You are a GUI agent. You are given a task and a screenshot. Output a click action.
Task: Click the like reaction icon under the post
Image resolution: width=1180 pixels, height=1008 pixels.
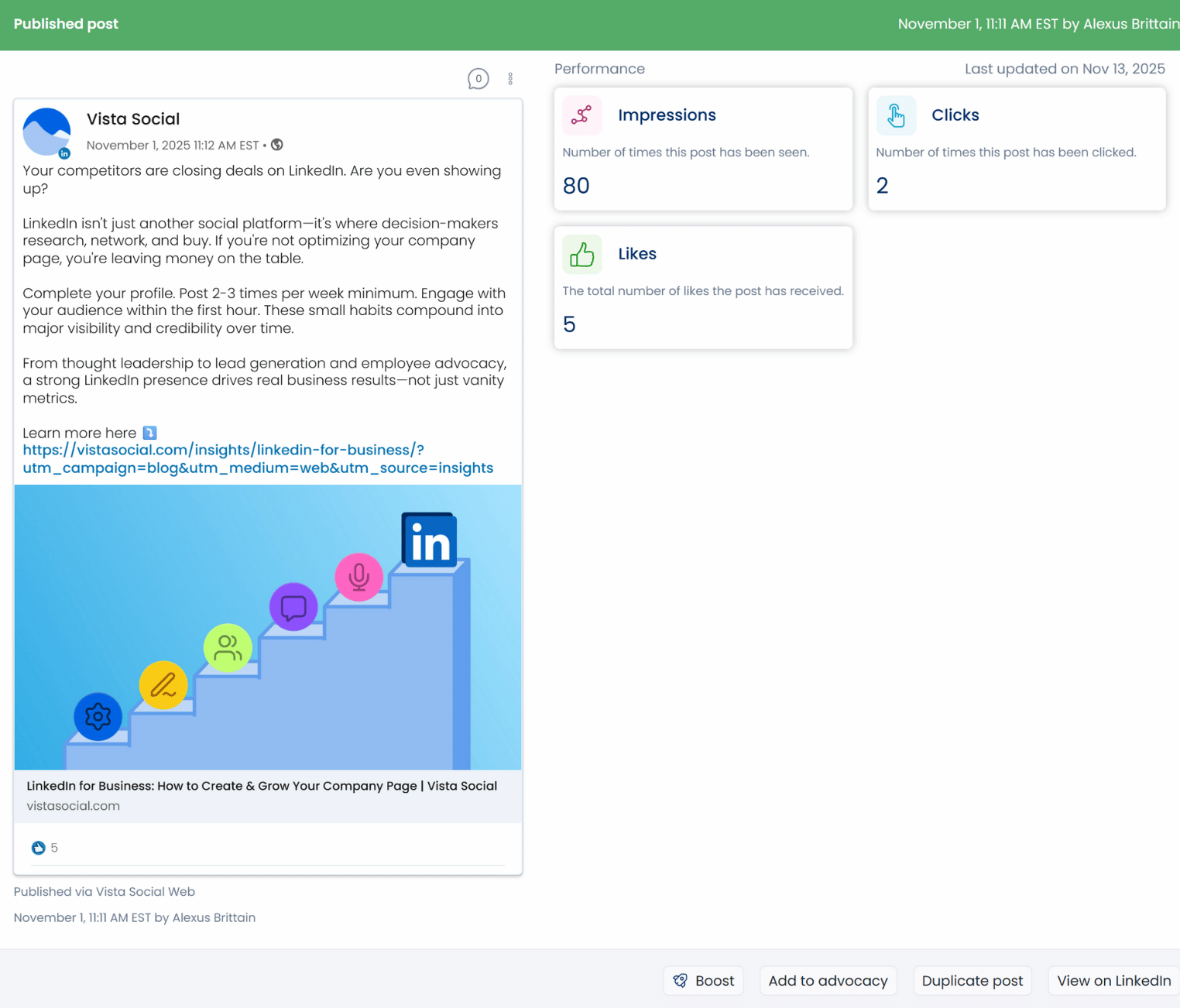[x=38, y=848]
